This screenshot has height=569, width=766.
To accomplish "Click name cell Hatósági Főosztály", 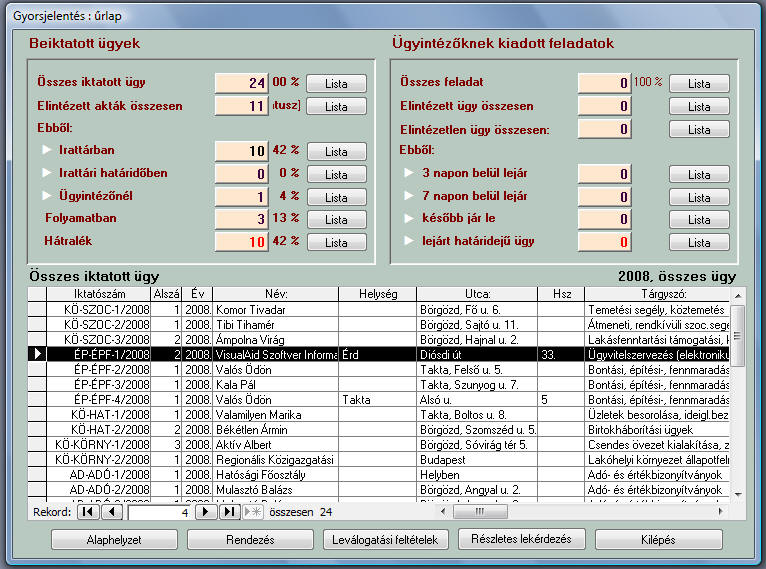I will (x=276, y=474).
